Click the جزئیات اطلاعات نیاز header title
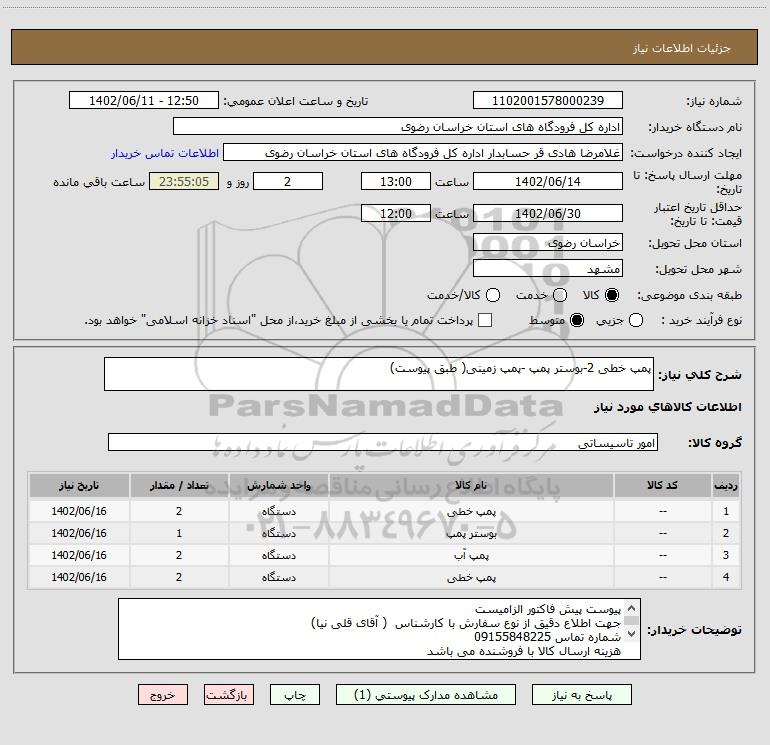This screenshot has height=745, width=770. coord(682,48)
